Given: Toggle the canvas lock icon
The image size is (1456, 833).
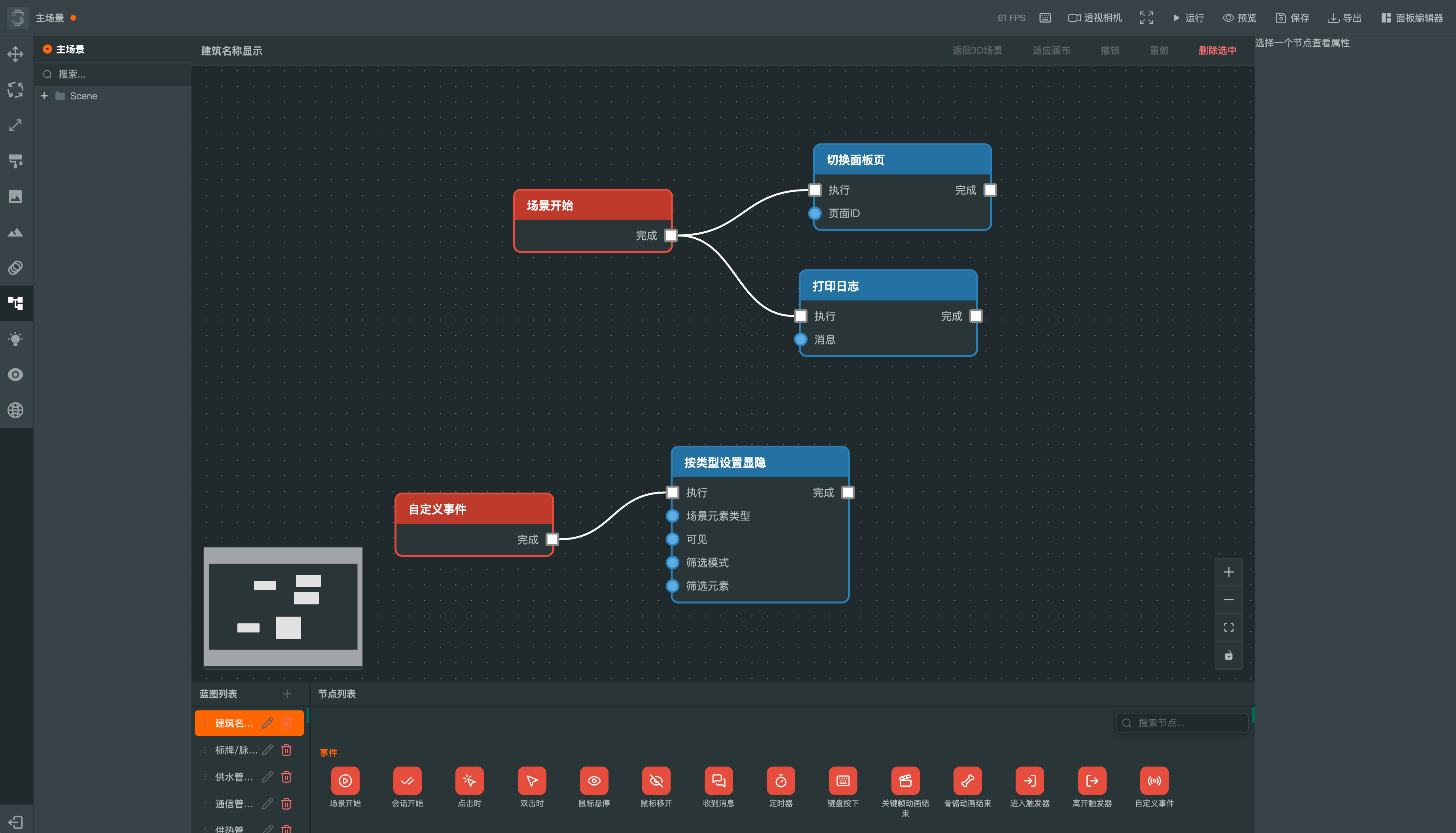Looking at the screenshot, I should pyautogui.click(x=1228, y=656).
